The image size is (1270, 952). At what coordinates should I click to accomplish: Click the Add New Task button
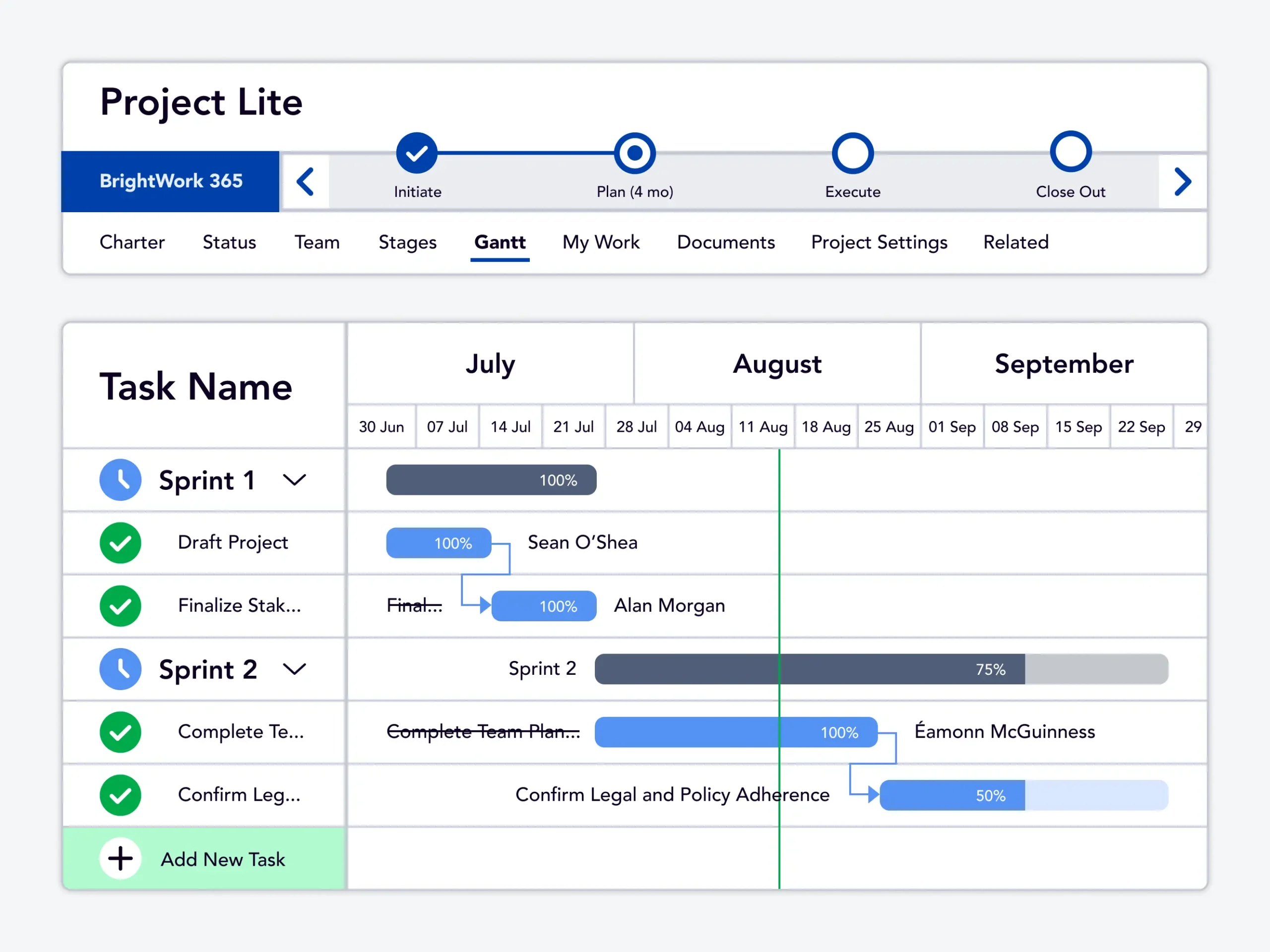tap(222, 859)
